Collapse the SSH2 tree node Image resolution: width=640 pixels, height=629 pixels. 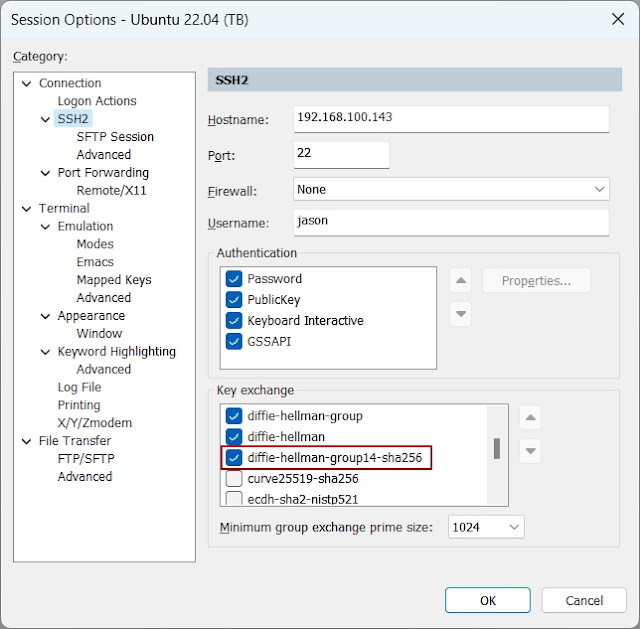coord(45,119)
